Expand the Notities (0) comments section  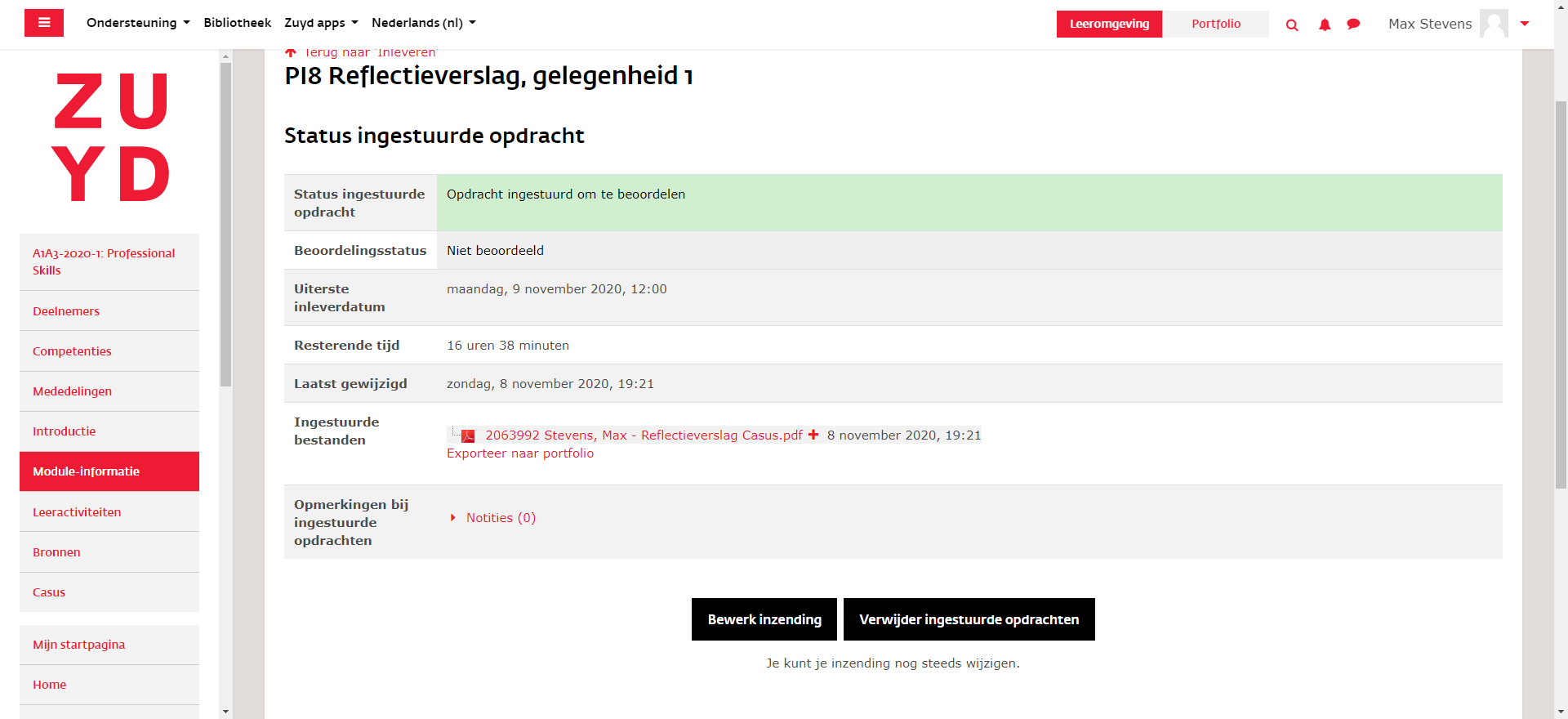[x=500, y=518]
